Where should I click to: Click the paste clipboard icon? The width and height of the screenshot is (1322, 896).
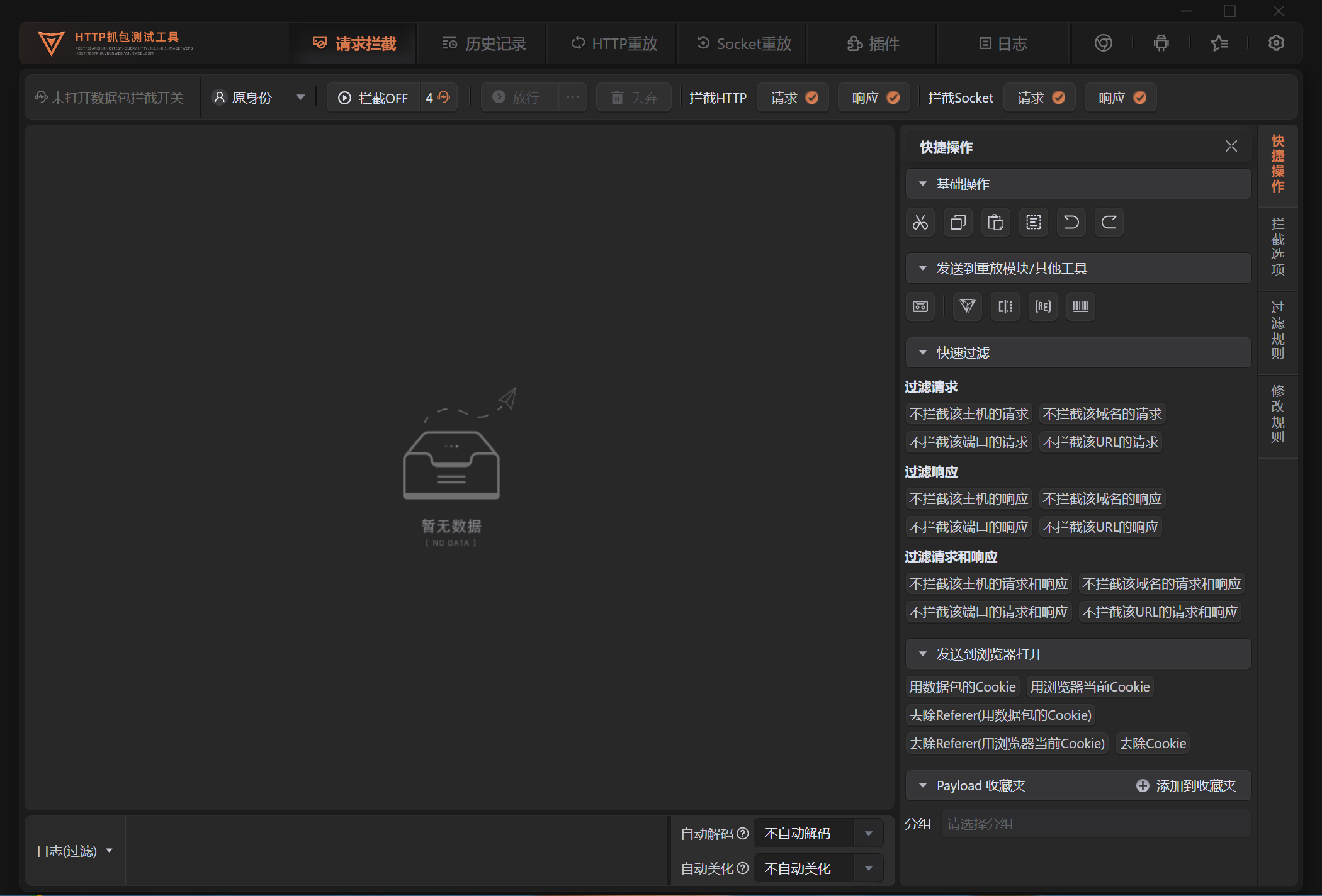995,222
